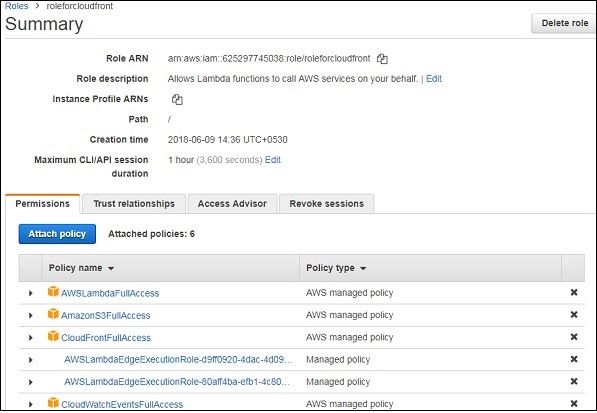This screenshot has height=413, width=597.
Task: Click the Delete role button
Action: point(564,23)
